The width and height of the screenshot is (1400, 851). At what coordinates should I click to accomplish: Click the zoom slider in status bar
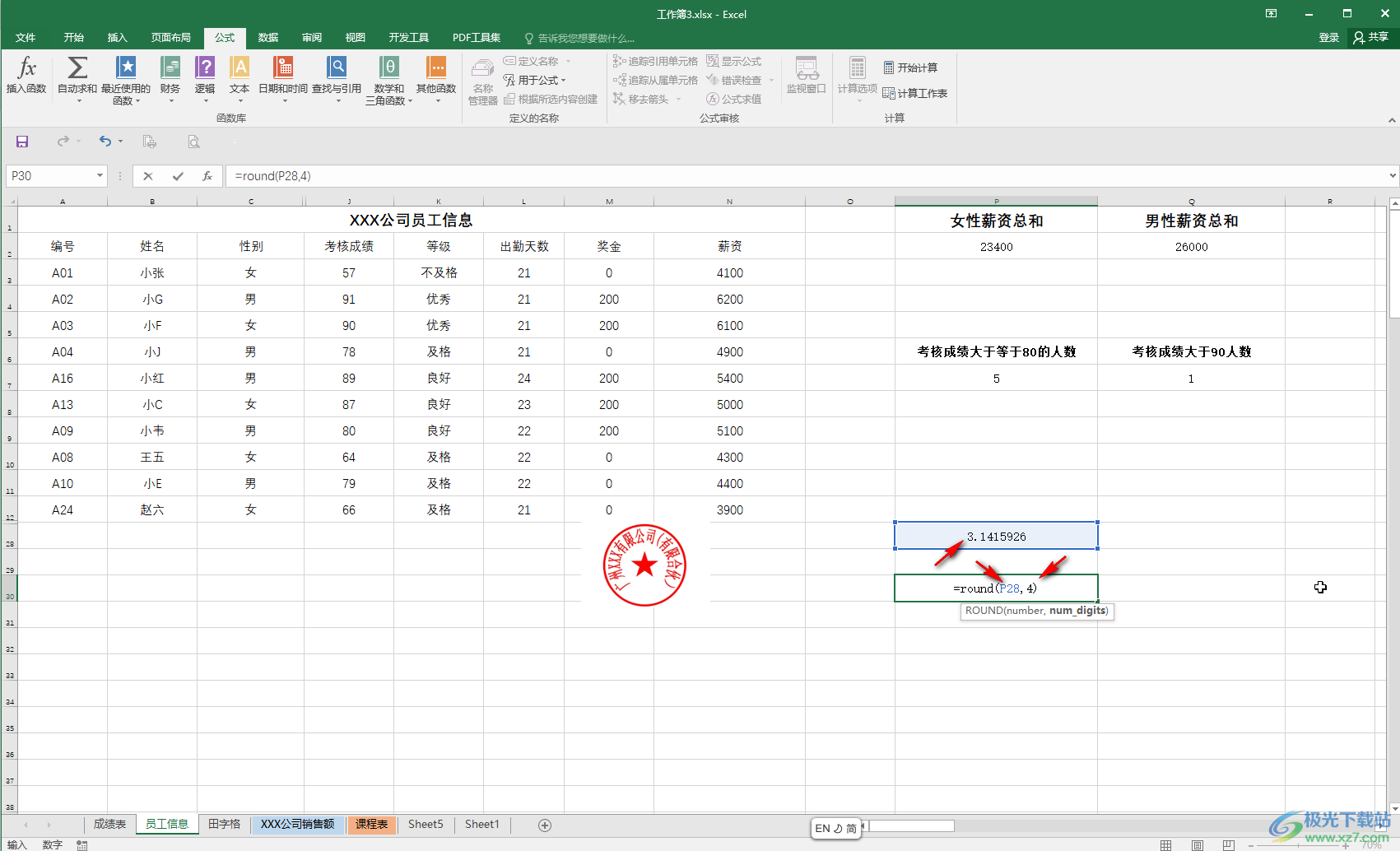[1298, 845]
